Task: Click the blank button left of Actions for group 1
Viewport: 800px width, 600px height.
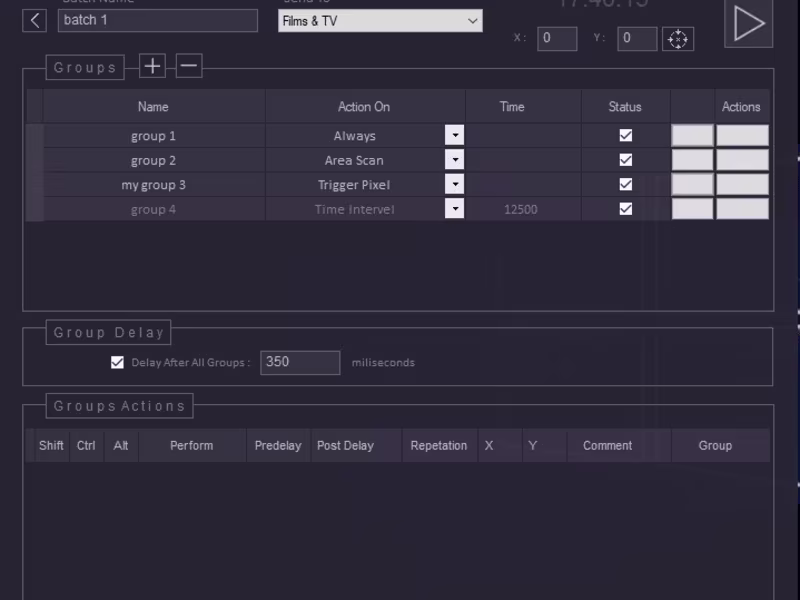Action: click(692, 135)
